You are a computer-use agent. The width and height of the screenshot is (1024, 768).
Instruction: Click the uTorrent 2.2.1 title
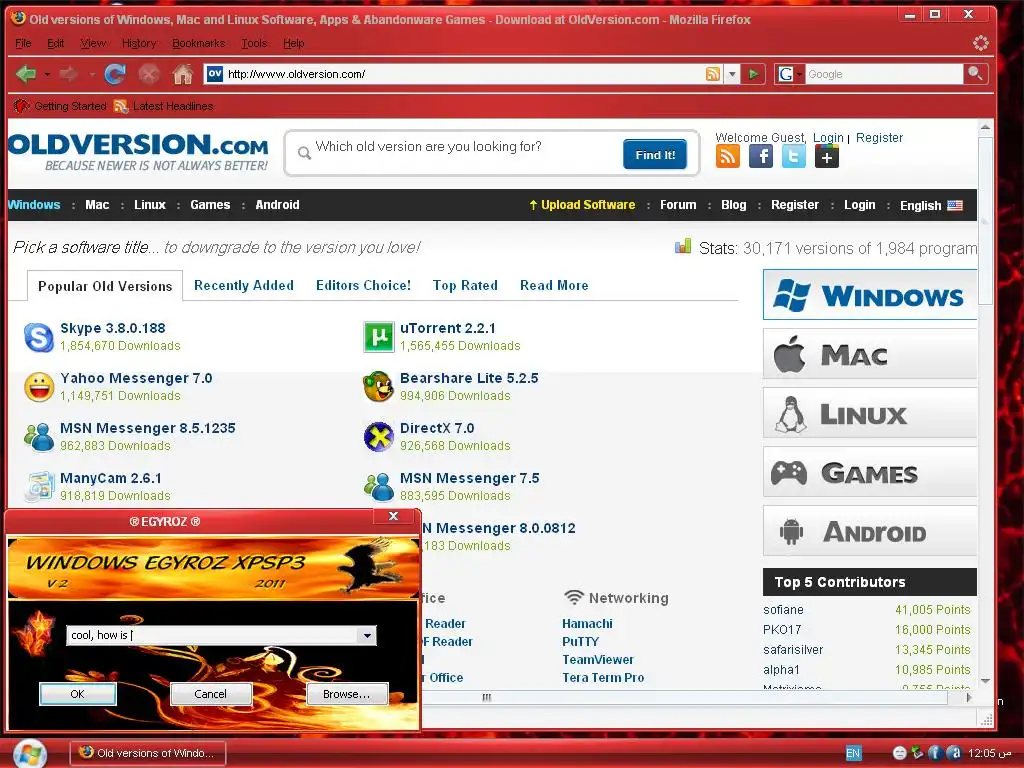(447, 328)
